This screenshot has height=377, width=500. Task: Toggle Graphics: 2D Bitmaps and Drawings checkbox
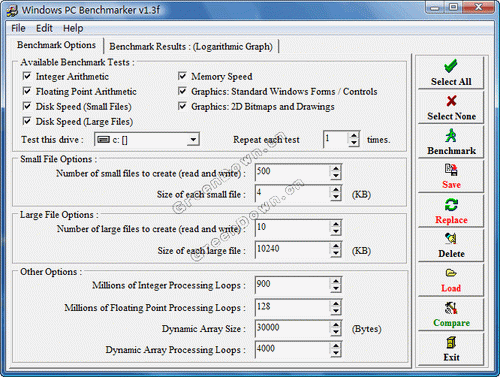182,106
